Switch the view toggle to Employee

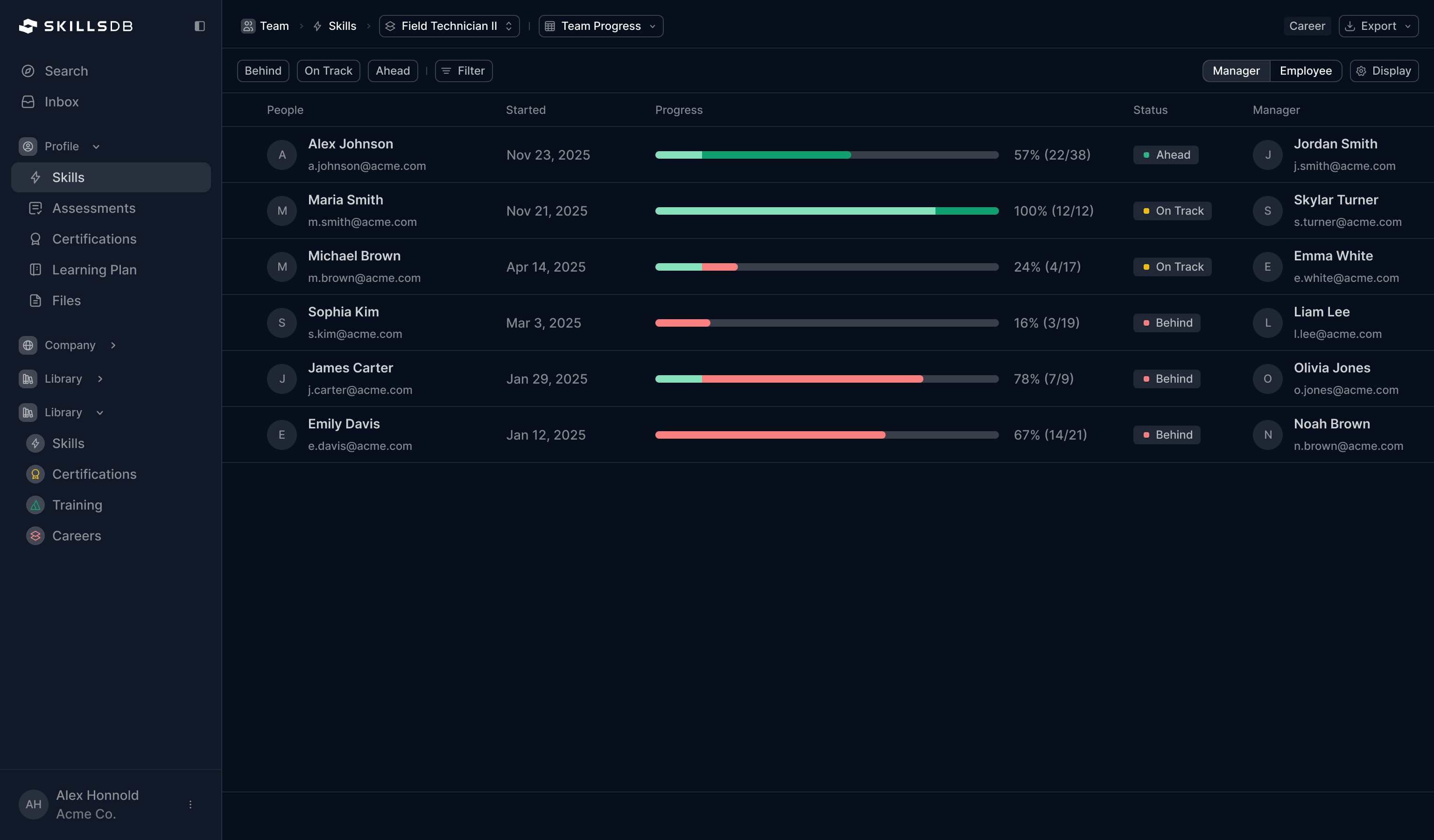1306,70
